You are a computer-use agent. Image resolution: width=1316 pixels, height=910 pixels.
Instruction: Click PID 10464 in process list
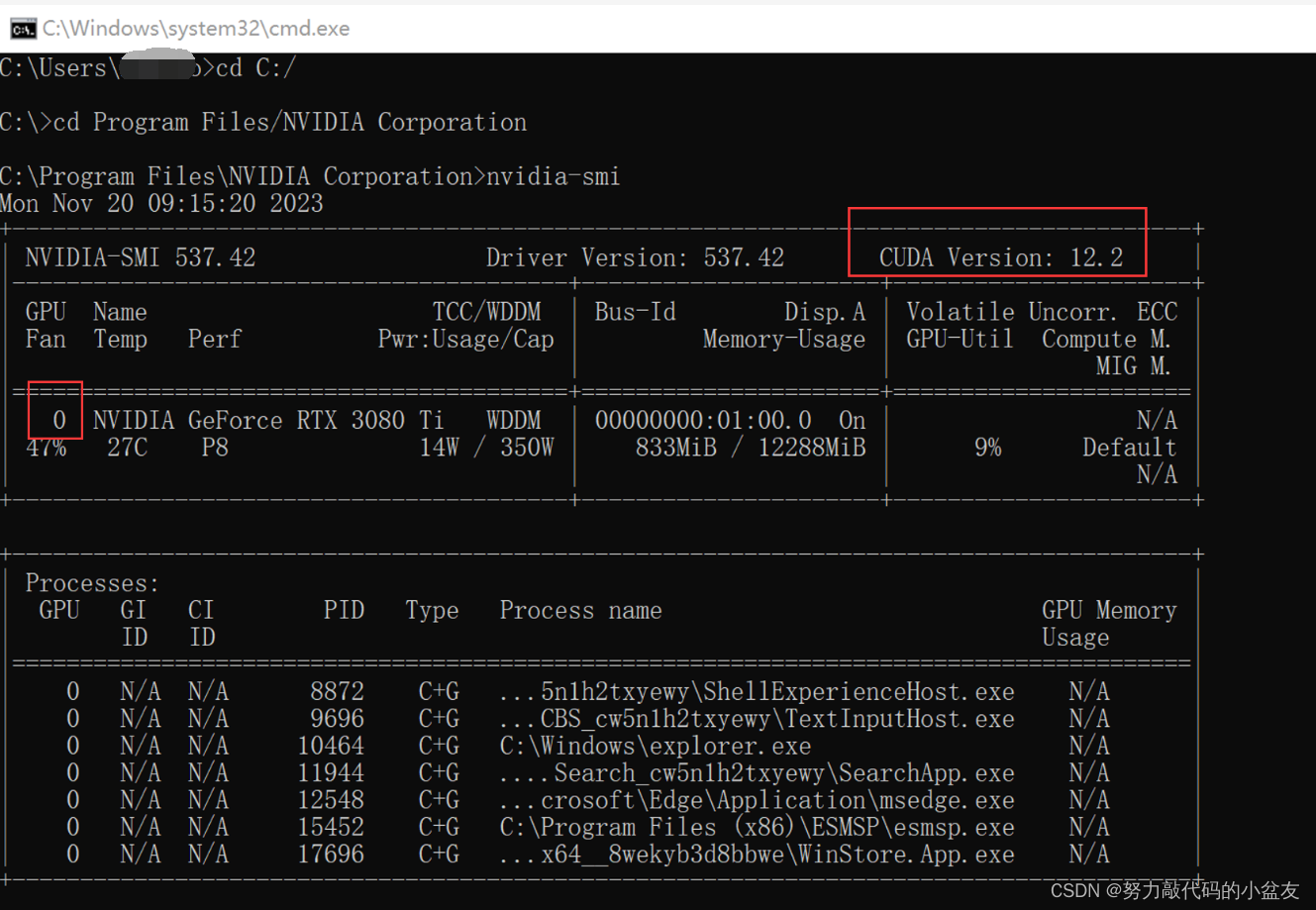pyautogui.click(x=331, y=746)
